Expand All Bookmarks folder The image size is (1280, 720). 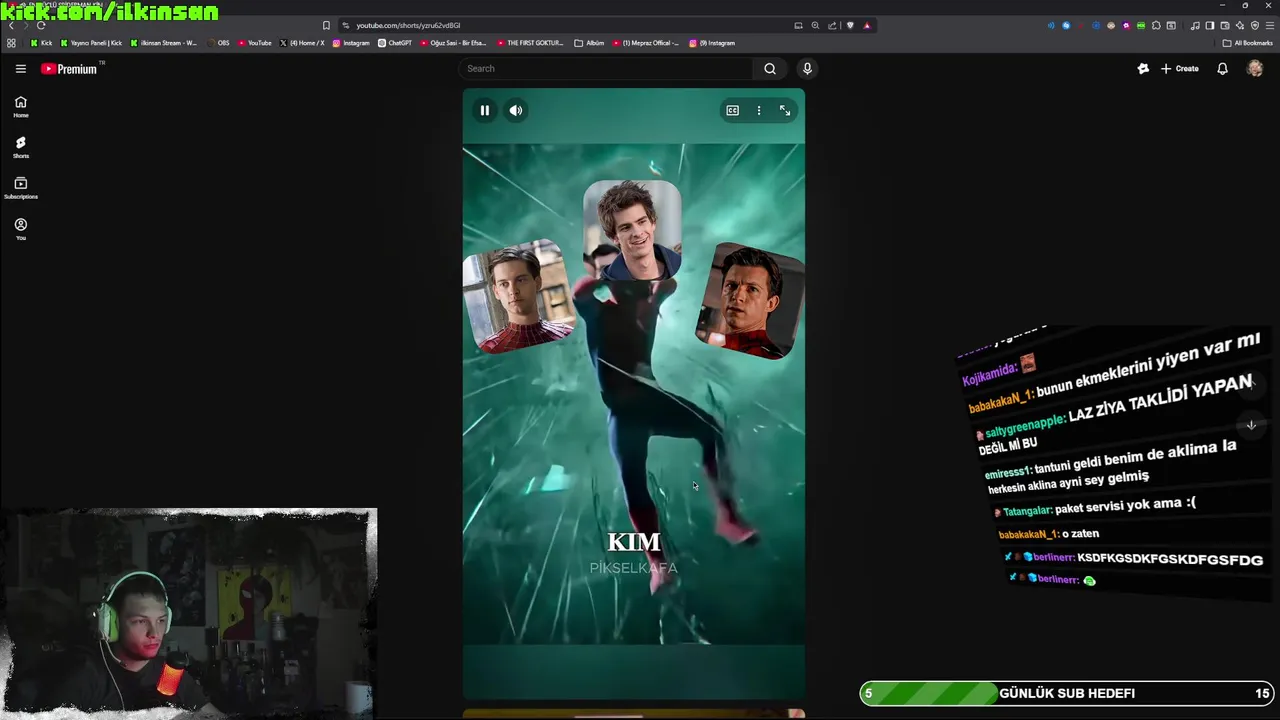1247,43
